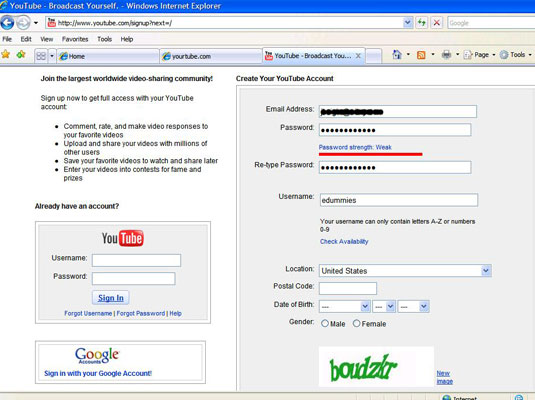Switch to the yourtube.com tab
This screenshot has width=535, height=400.
point(211,56)
